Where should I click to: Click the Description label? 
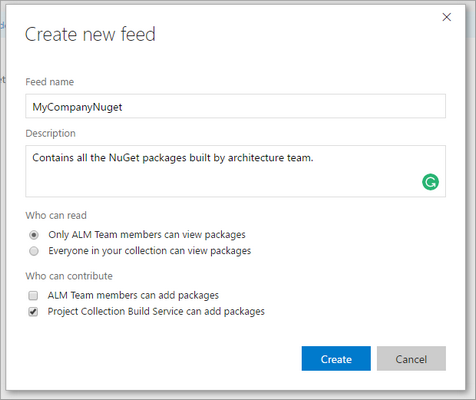coord(51,133)
